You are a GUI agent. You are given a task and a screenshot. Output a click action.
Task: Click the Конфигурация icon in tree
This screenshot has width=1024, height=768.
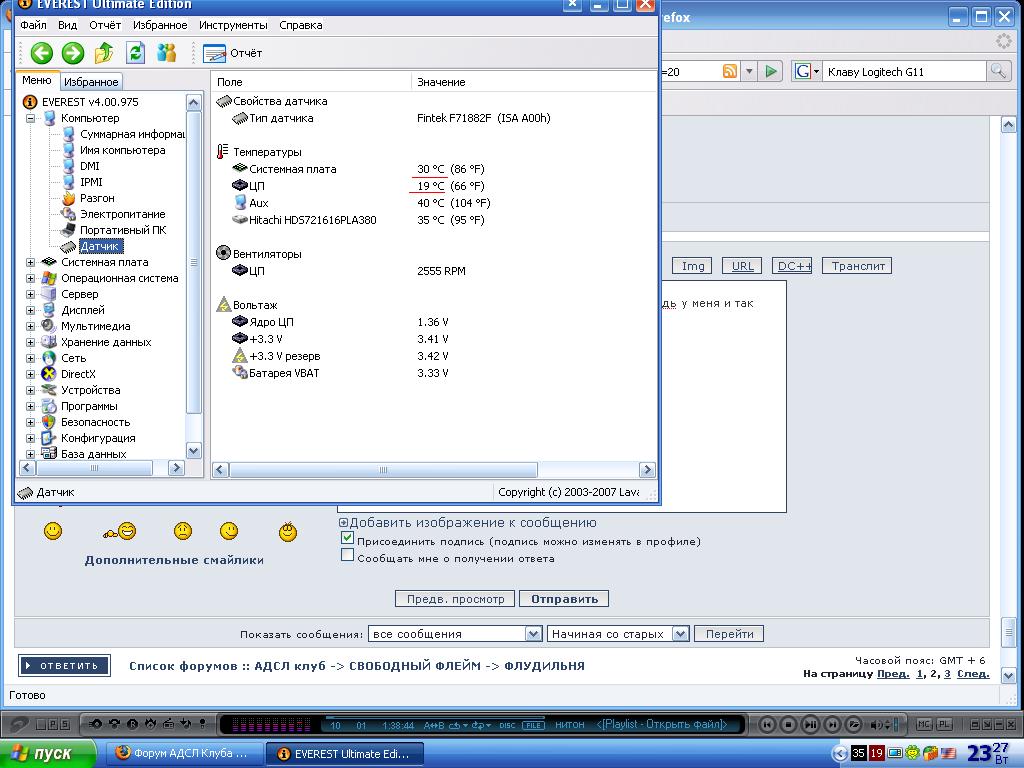click(x=49, y=438)
